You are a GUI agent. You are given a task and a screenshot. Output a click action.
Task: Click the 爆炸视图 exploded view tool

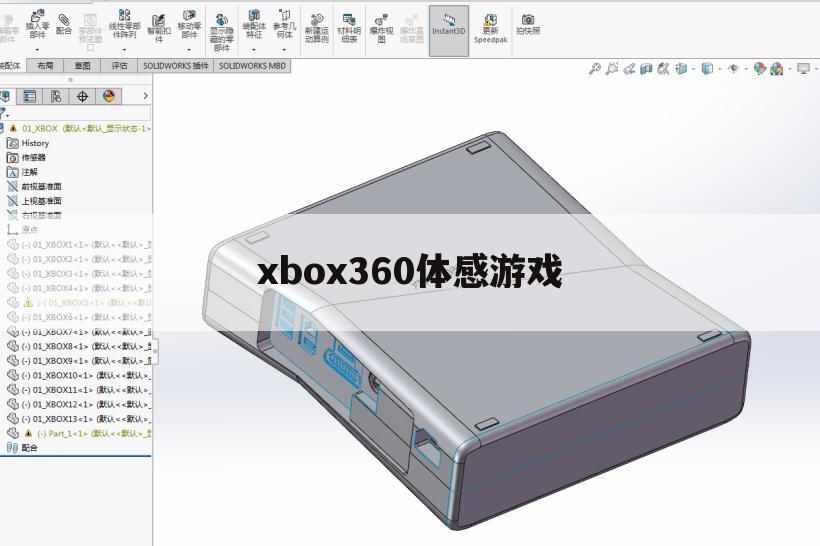click(381, 28)
